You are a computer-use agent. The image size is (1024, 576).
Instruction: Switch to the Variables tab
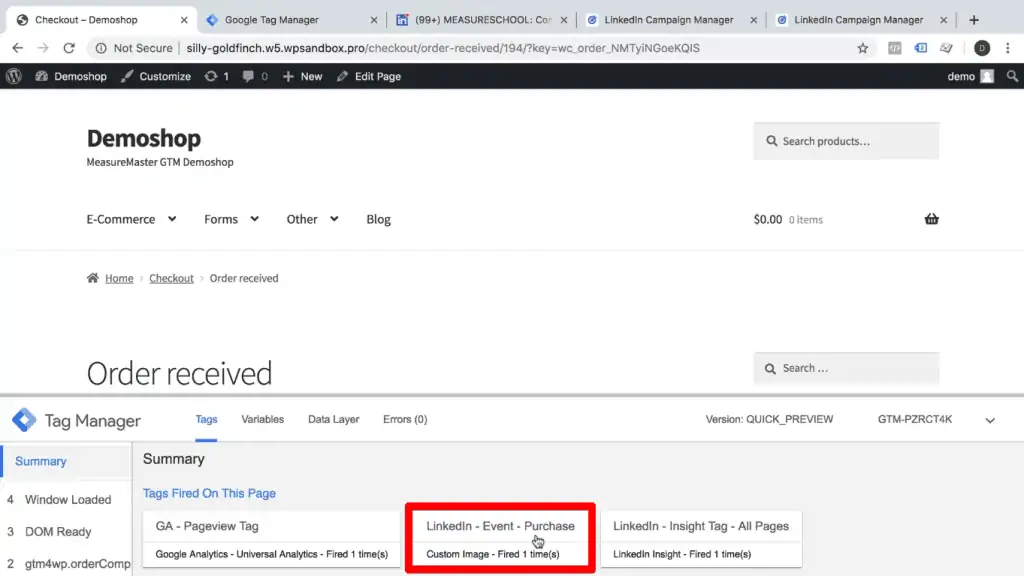click(x=262, y=419)
